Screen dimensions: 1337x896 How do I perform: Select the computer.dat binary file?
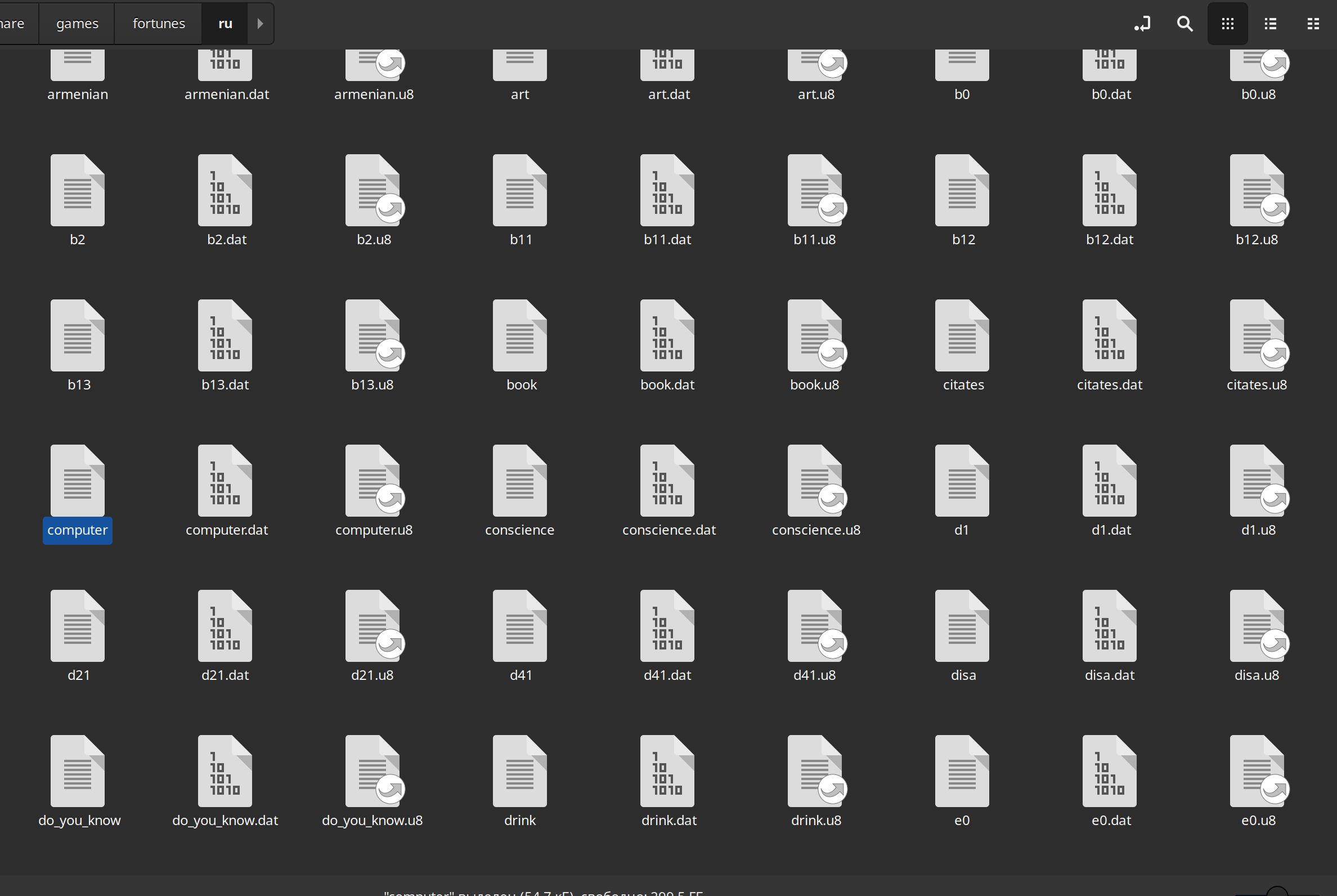(x=225, y=481)
